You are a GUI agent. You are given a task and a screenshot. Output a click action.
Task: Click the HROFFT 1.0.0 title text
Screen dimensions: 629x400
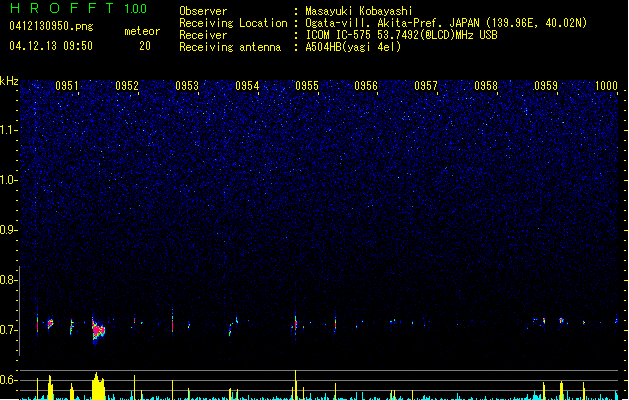pos(78,8)
